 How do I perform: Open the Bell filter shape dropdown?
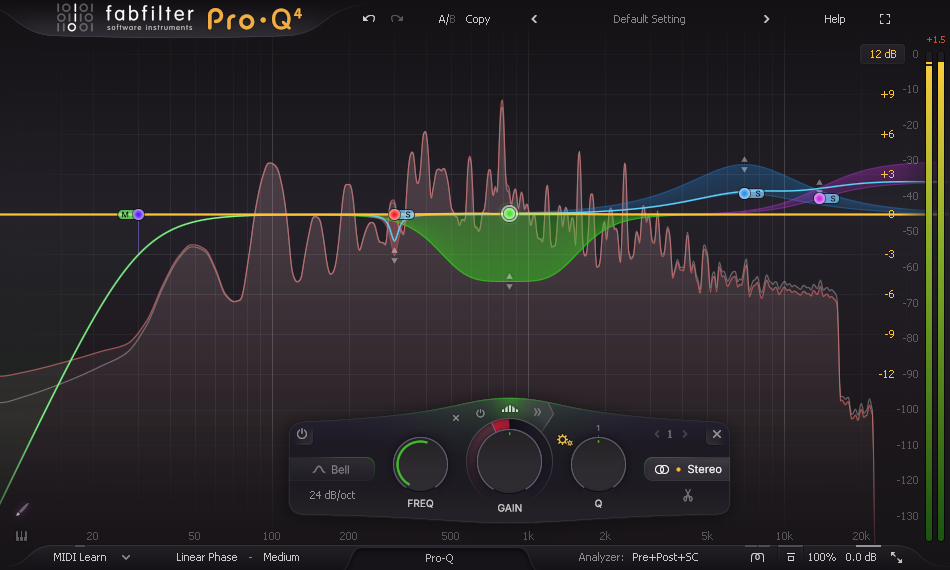pos(332,469)
